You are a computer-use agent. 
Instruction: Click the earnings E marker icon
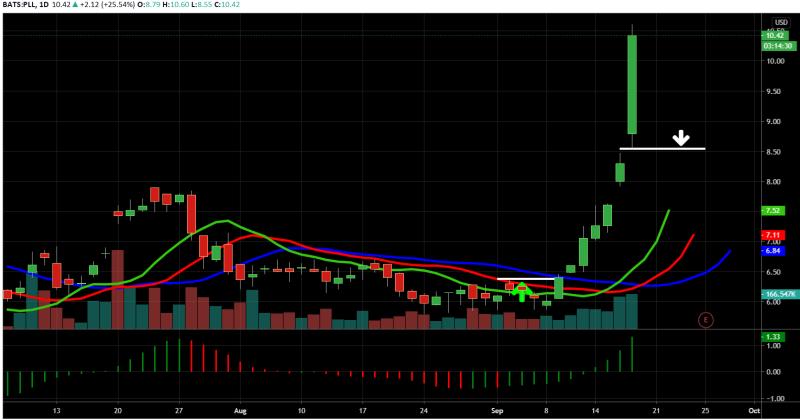pos(706,320)
